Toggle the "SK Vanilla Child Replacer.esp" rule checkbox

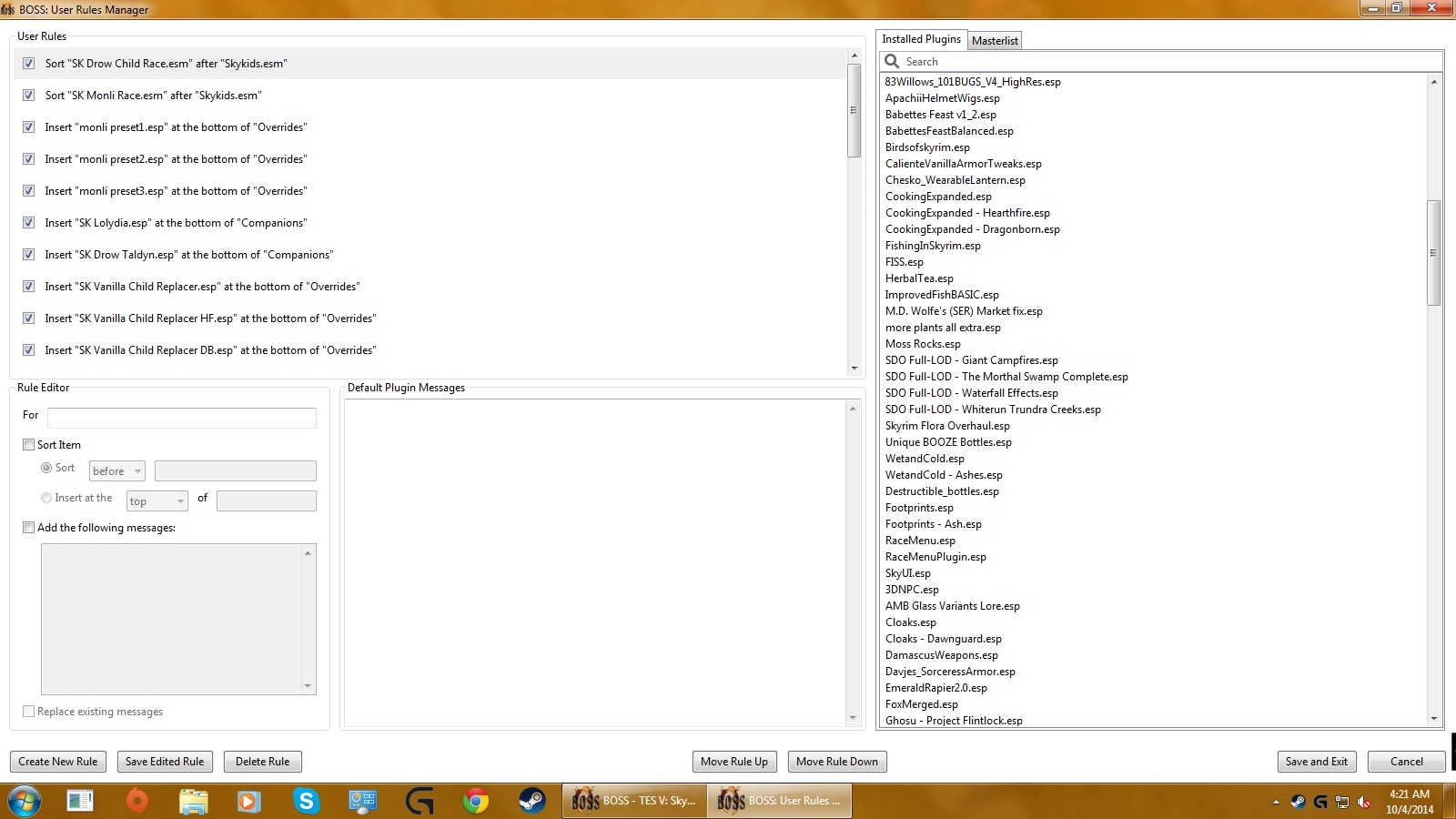[x=28, y=287]
